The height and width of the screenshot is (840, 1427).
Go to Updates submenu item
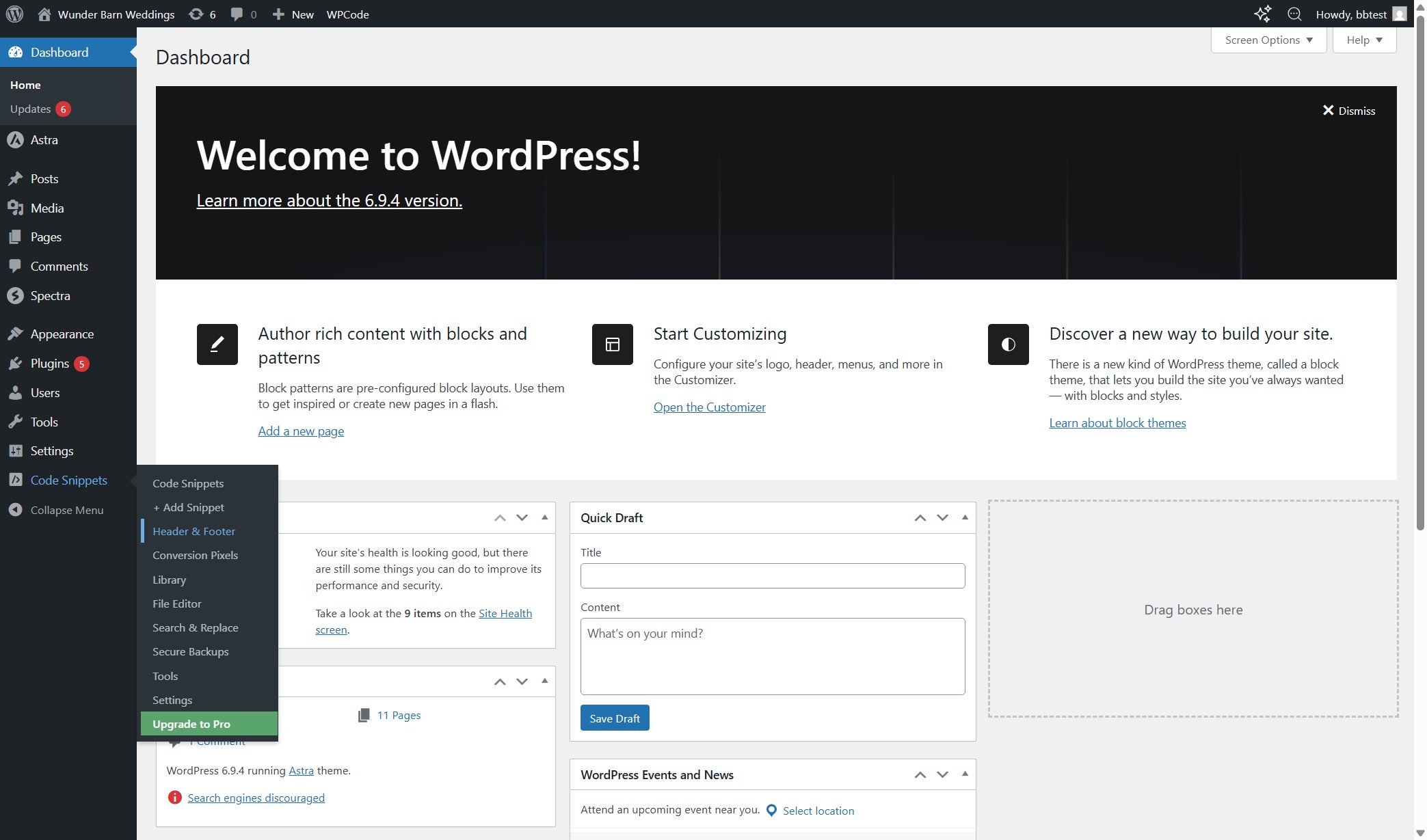(x=40, y=109)
